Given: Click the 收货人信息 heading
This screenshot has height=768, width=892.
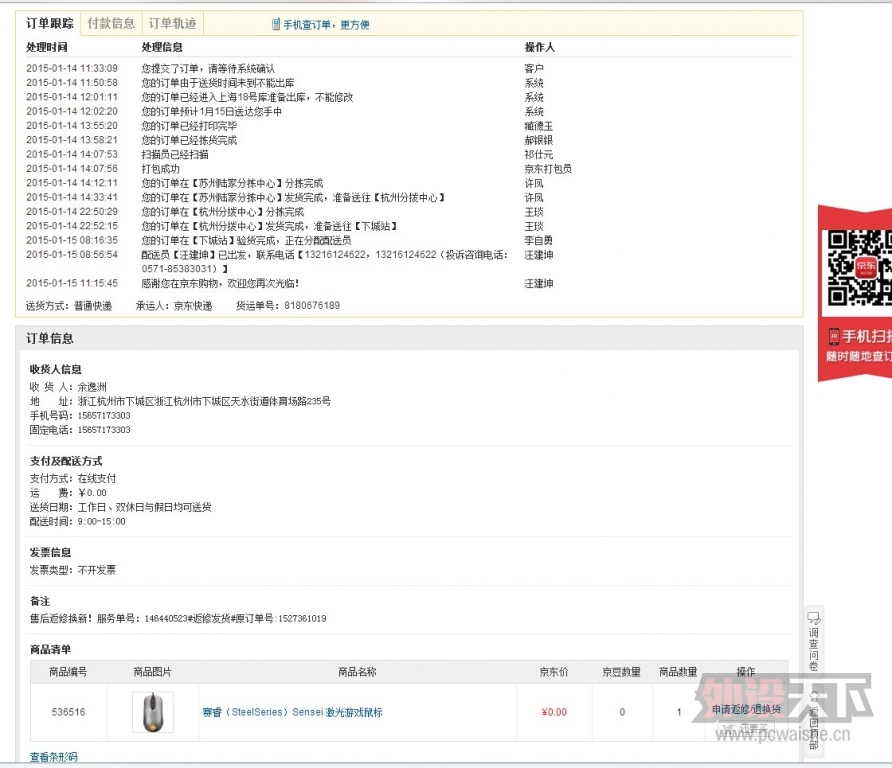Looking at the screenshot, I should (x=55, y=369).
